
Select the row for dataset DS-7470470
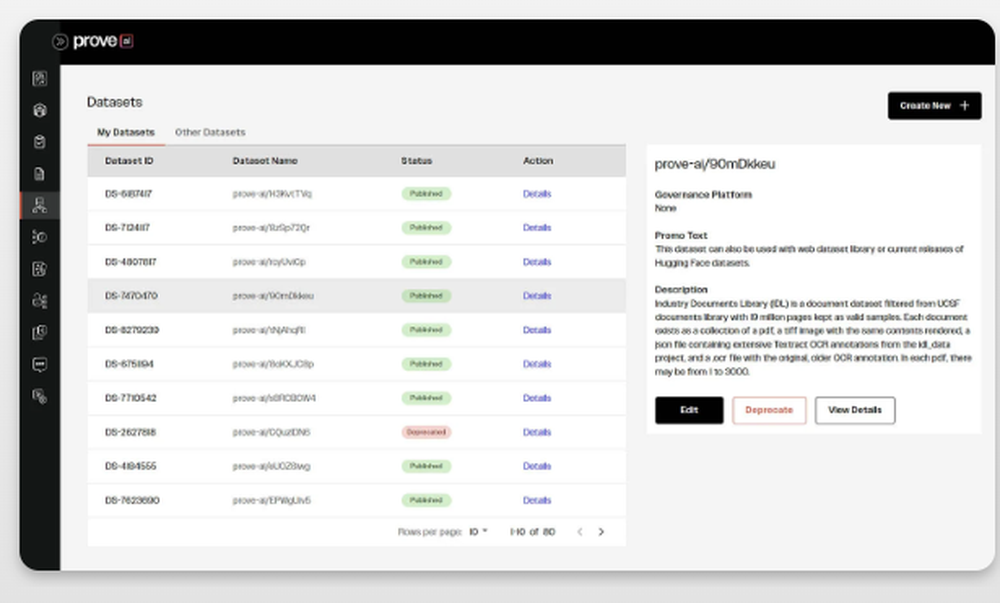coord(300,296)
